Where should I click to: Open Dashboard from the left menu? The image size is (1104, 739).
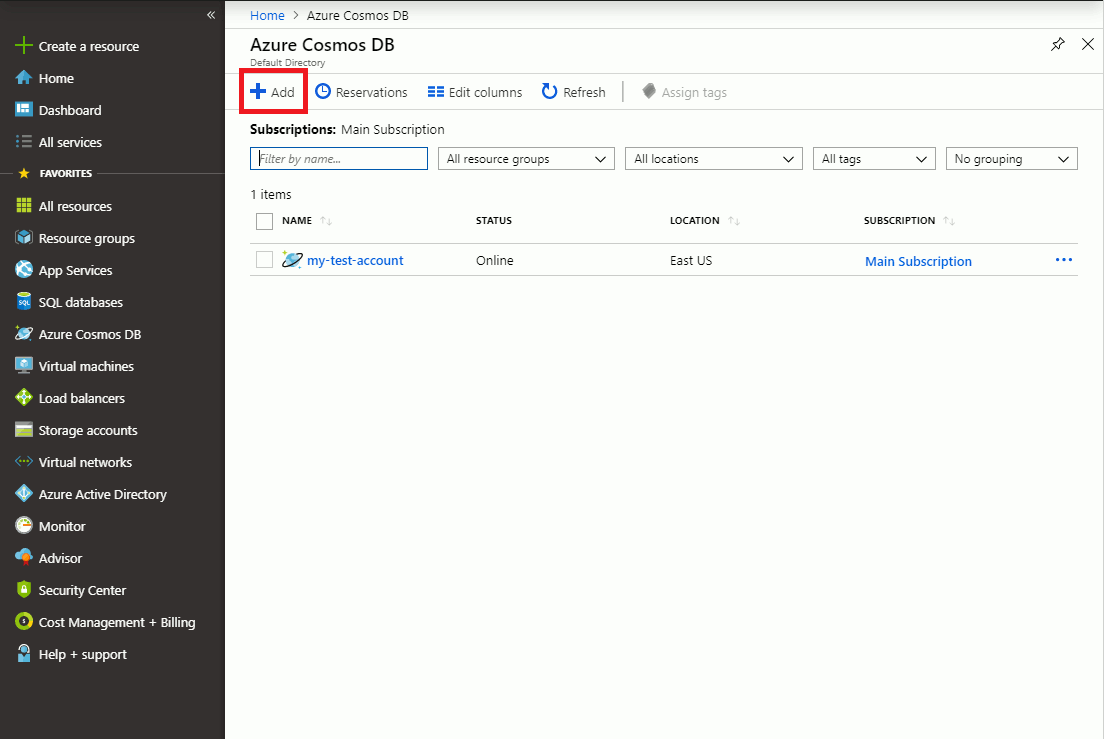[69, 110]
